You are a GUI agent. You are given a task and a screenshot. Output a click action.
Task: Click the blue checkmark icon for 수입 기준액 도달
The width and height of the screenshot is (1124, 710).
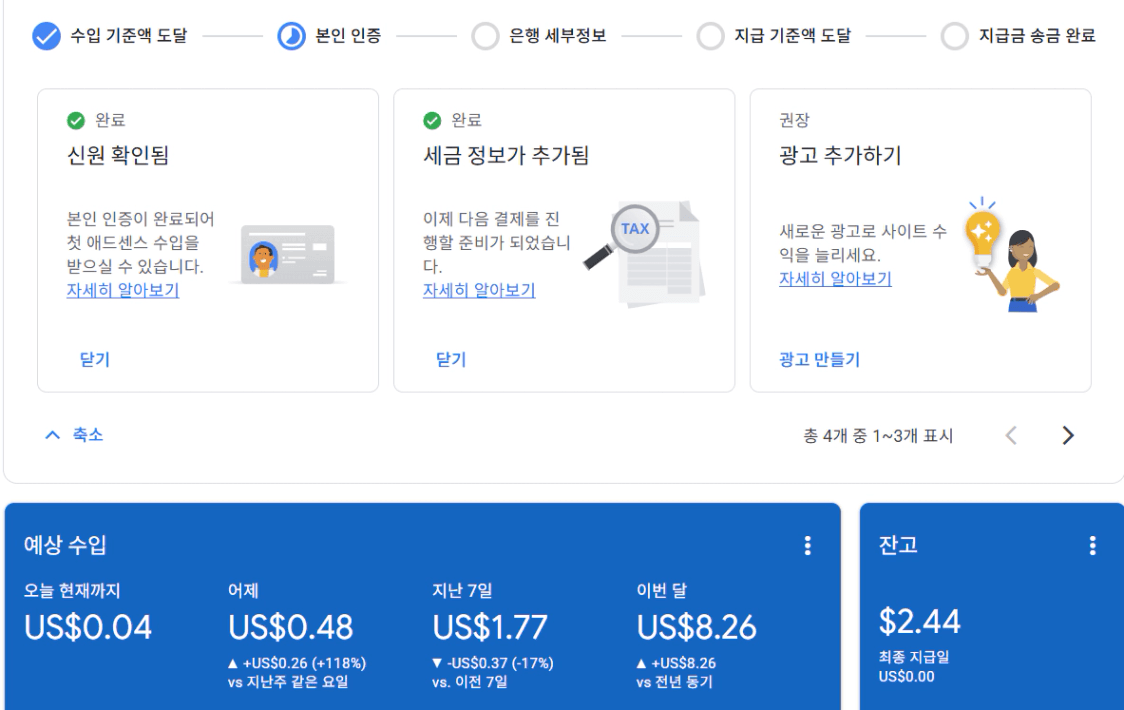point(46,37)
